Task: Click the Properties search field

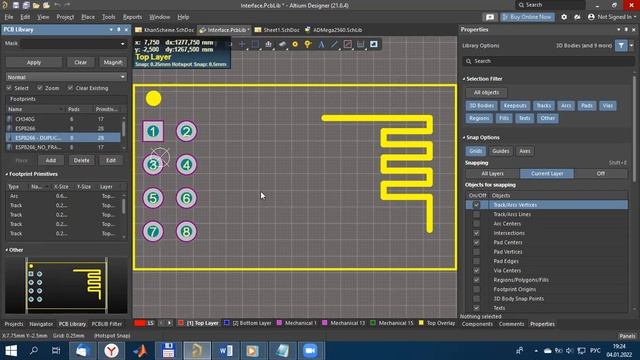Action: pos(549,61)
